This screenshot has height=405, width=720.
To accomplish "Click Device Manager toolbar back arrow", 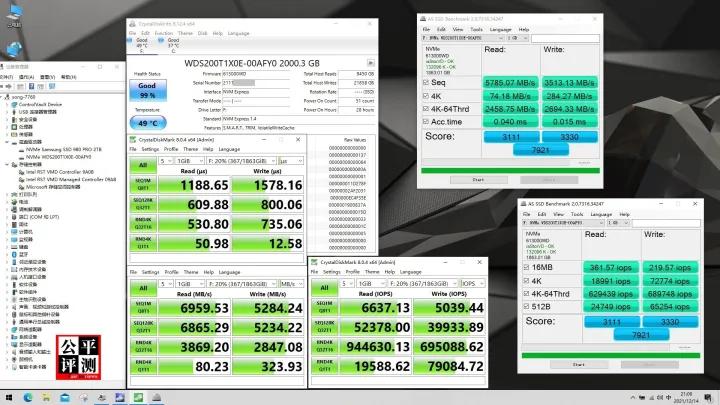I will tap(3, 86).
